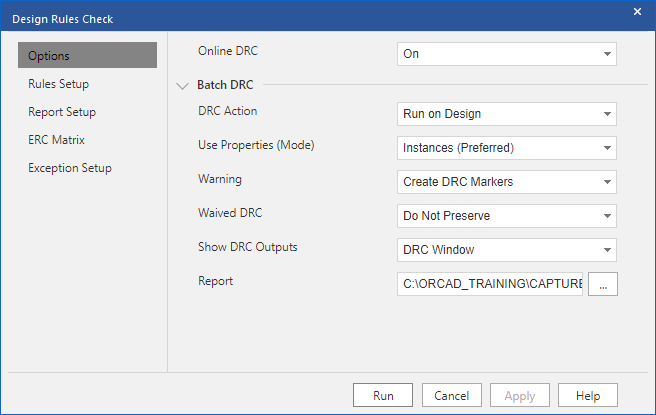Image resolution: width=656 pixels, height=415 pixels.
Task: Open the Rules Setup page
Action: pos(59,84)
